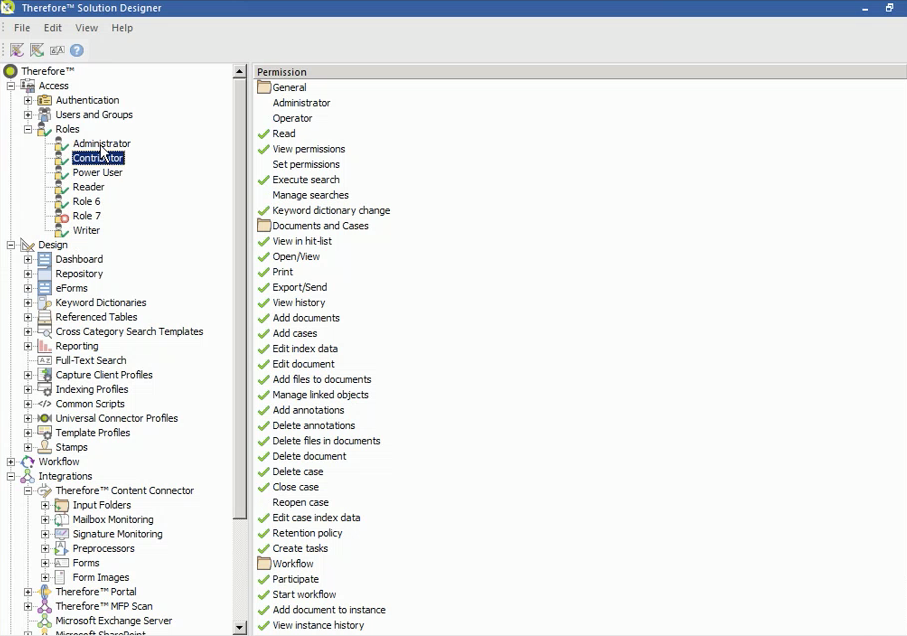Open the Edit menu
Screen dimensions: 907x636
[52, 27]
